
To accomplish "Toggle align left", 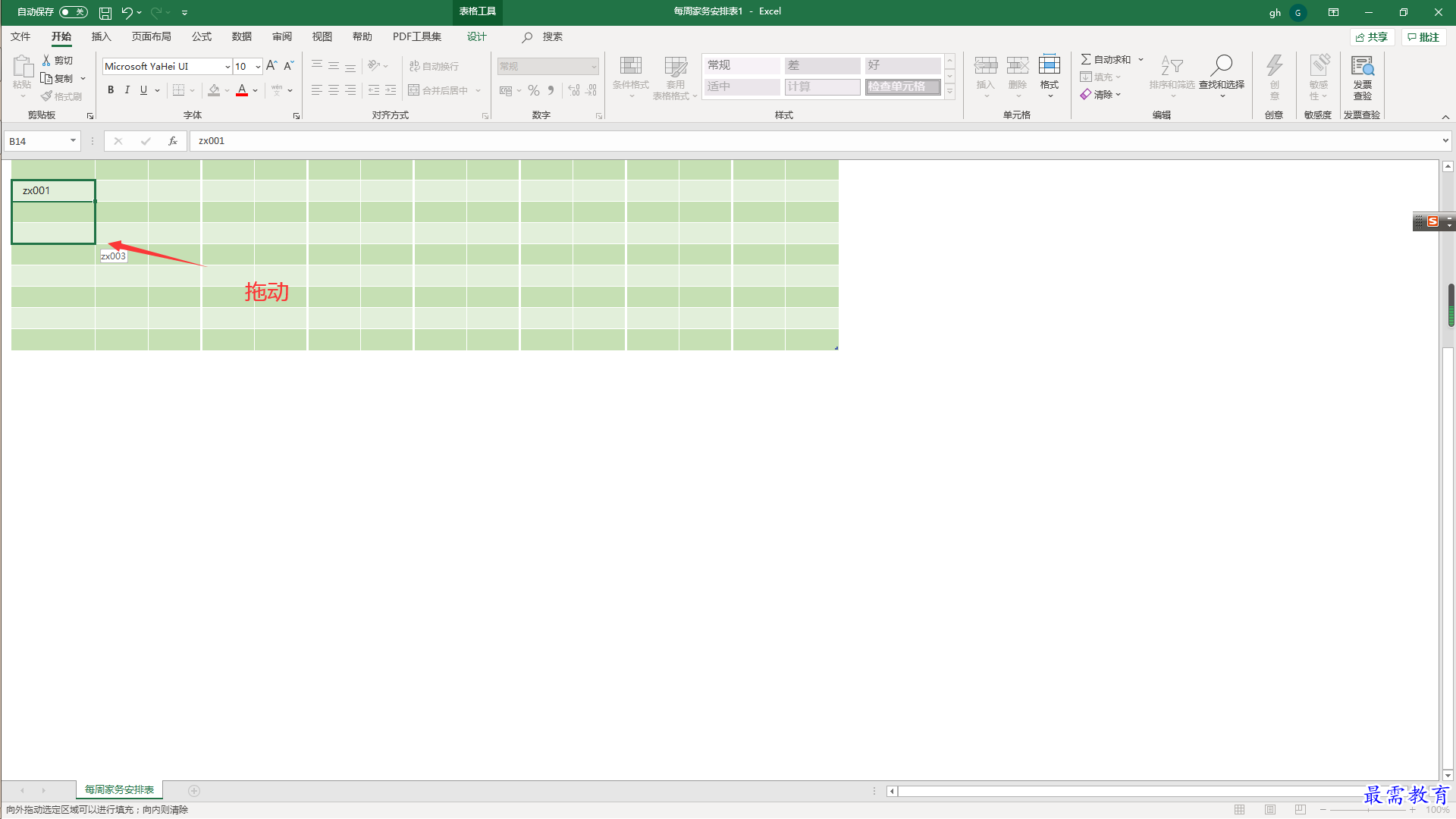I will pos(317,90).
